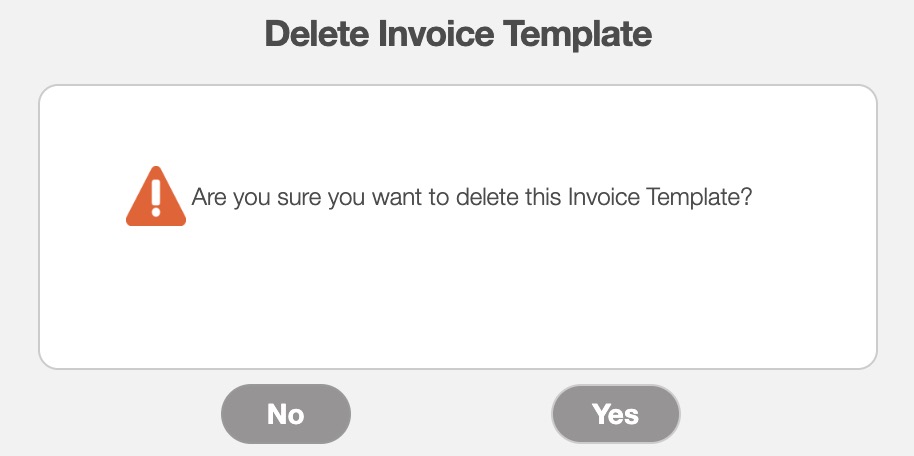914x456 pixels.
Task: Click the No button
Action: [x=286, y=413]
